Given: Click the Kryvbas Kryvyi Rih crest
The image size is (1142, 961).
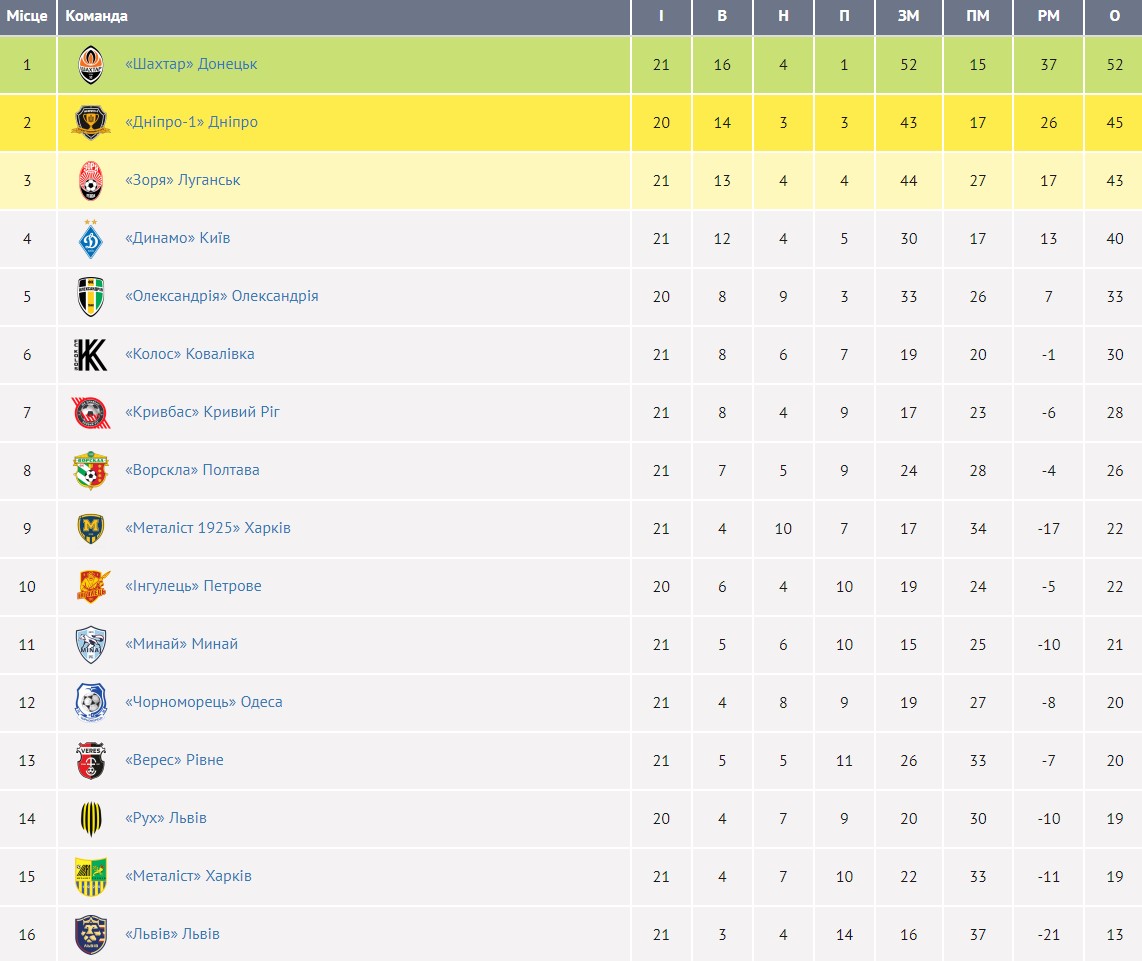Looking at the screenshot, I should point(91,413).
